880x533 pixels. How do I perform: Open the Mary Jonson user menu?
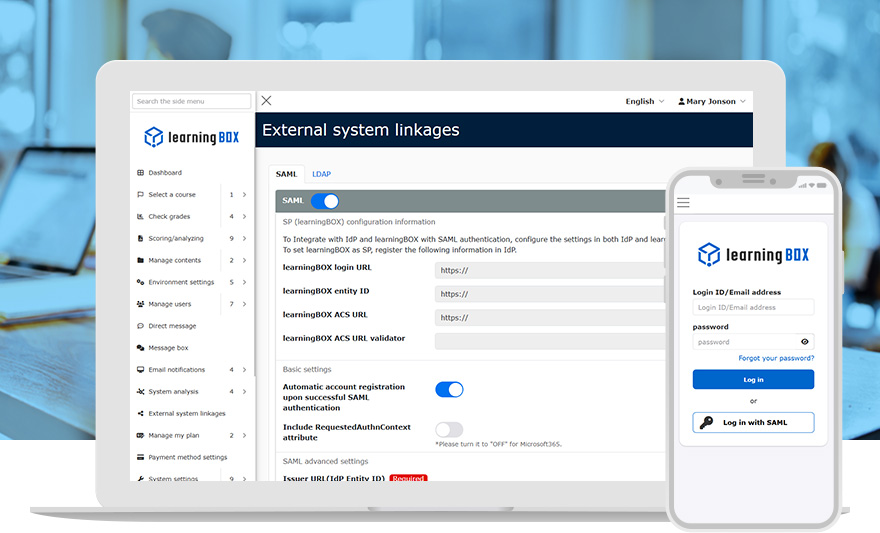(x=712, y=102)
